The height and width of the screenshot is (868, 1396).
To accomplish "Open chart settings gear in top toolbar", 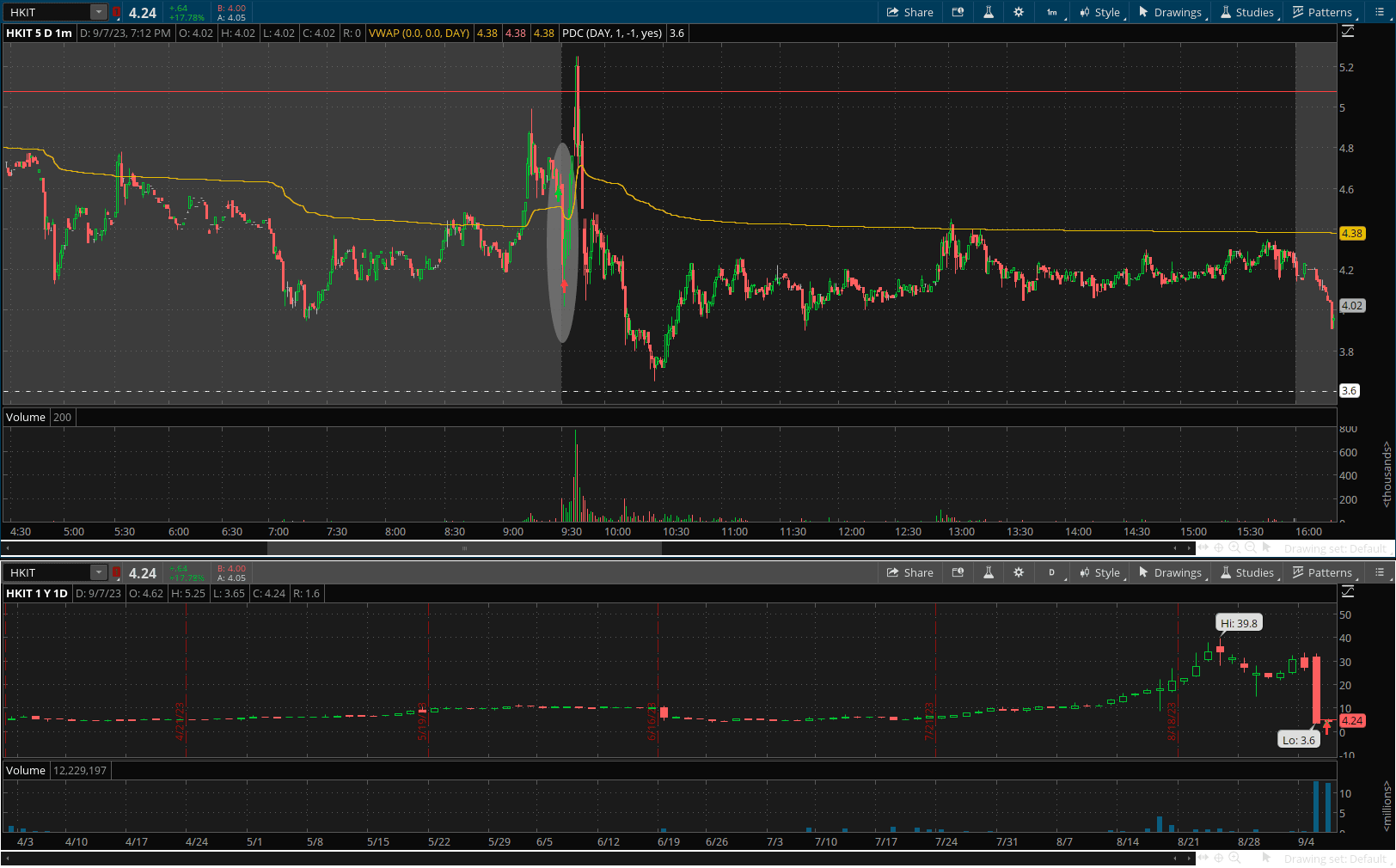I will pos(1019,12).
